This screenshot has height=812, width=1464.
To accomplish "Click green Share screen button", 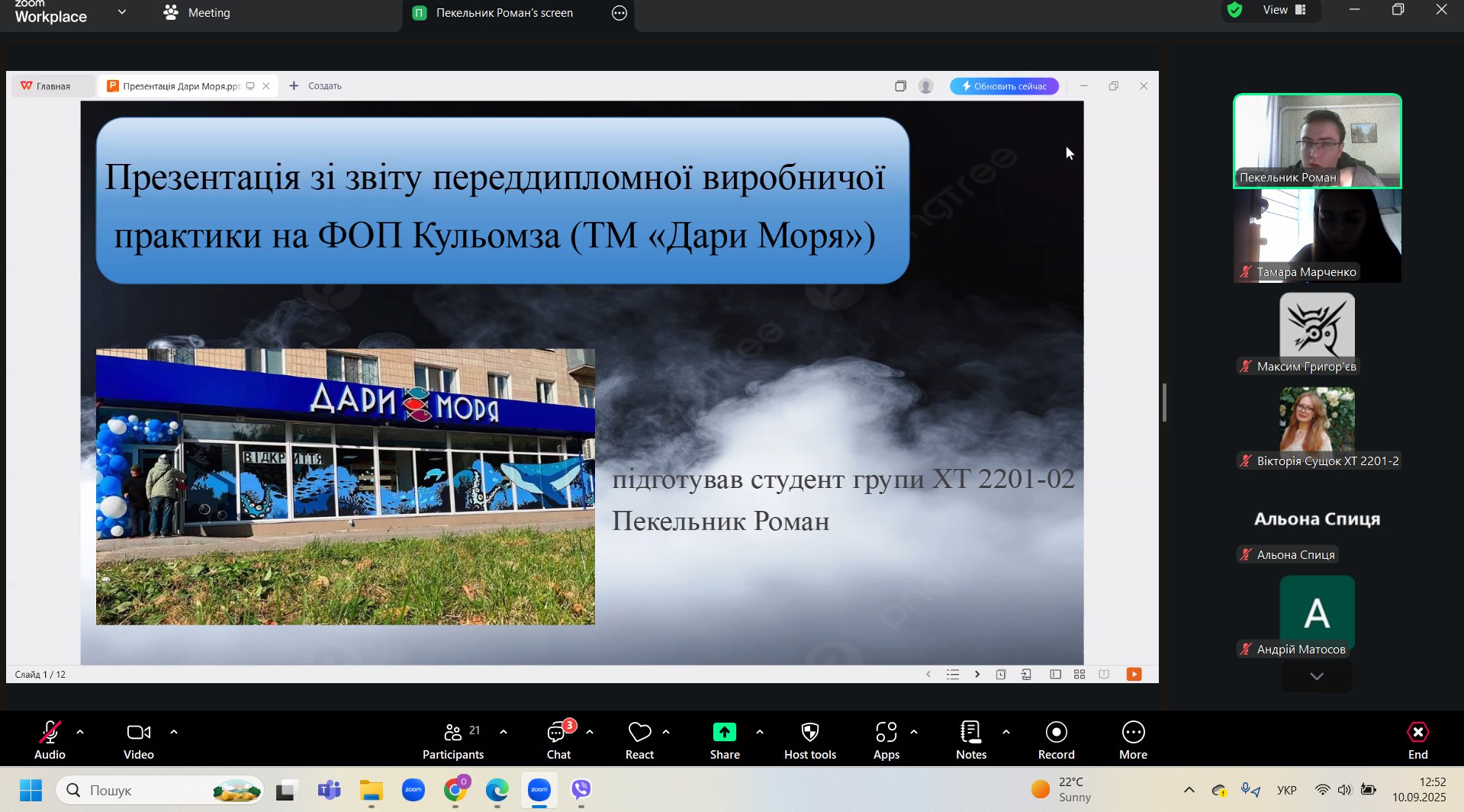I will coord(725,740).
